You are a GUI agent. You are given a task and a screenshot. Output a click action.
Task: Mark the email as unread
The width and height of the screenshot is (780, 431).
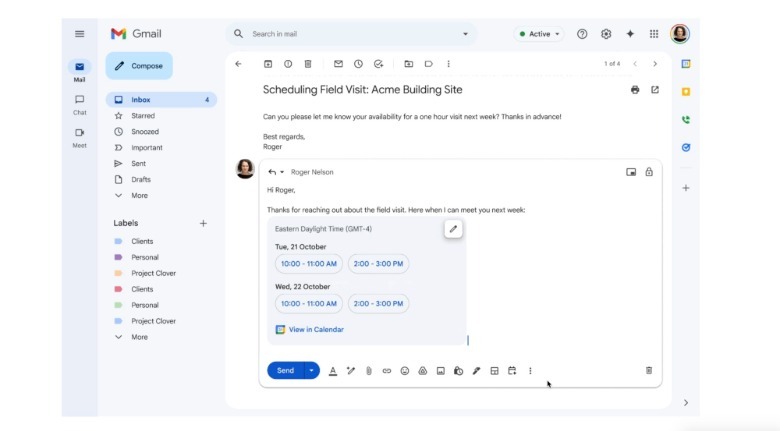coord(338,64)
